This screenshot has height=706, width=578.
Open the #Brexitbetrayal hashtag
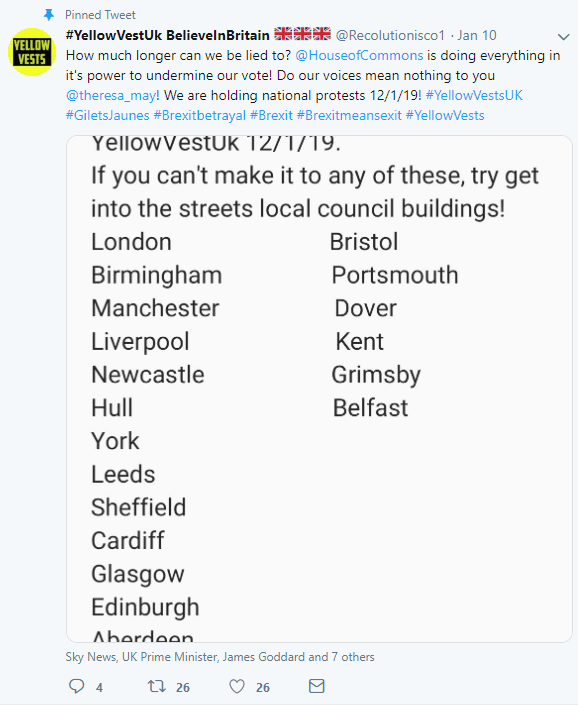click(200, 115)
